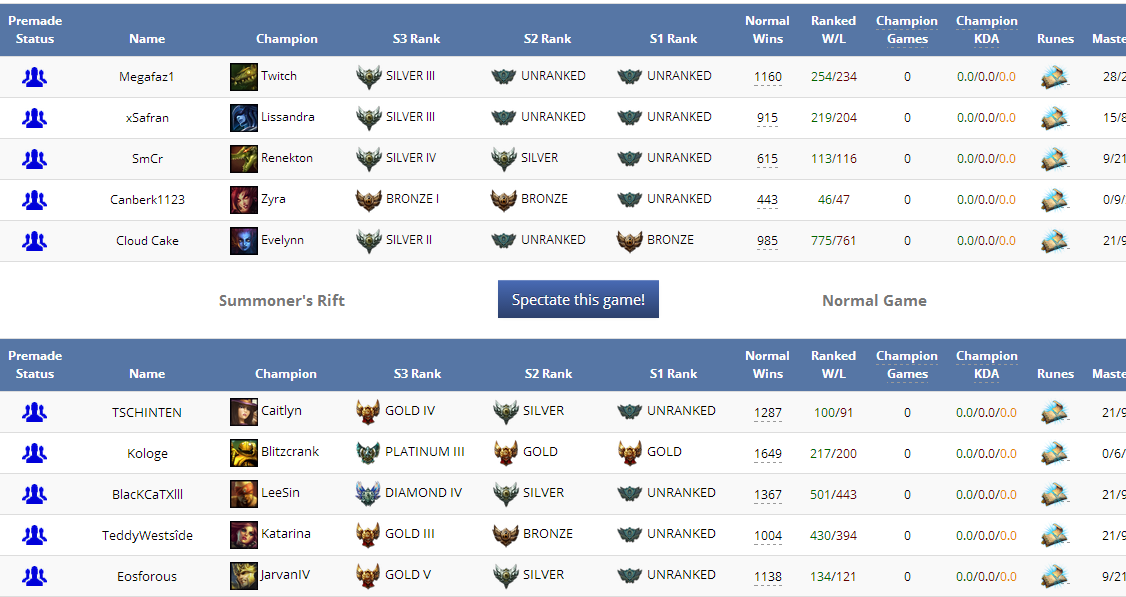Click the bottom table's Runes header
The height and width of the screenshot is (597, 1126).
coord(1055,374)
